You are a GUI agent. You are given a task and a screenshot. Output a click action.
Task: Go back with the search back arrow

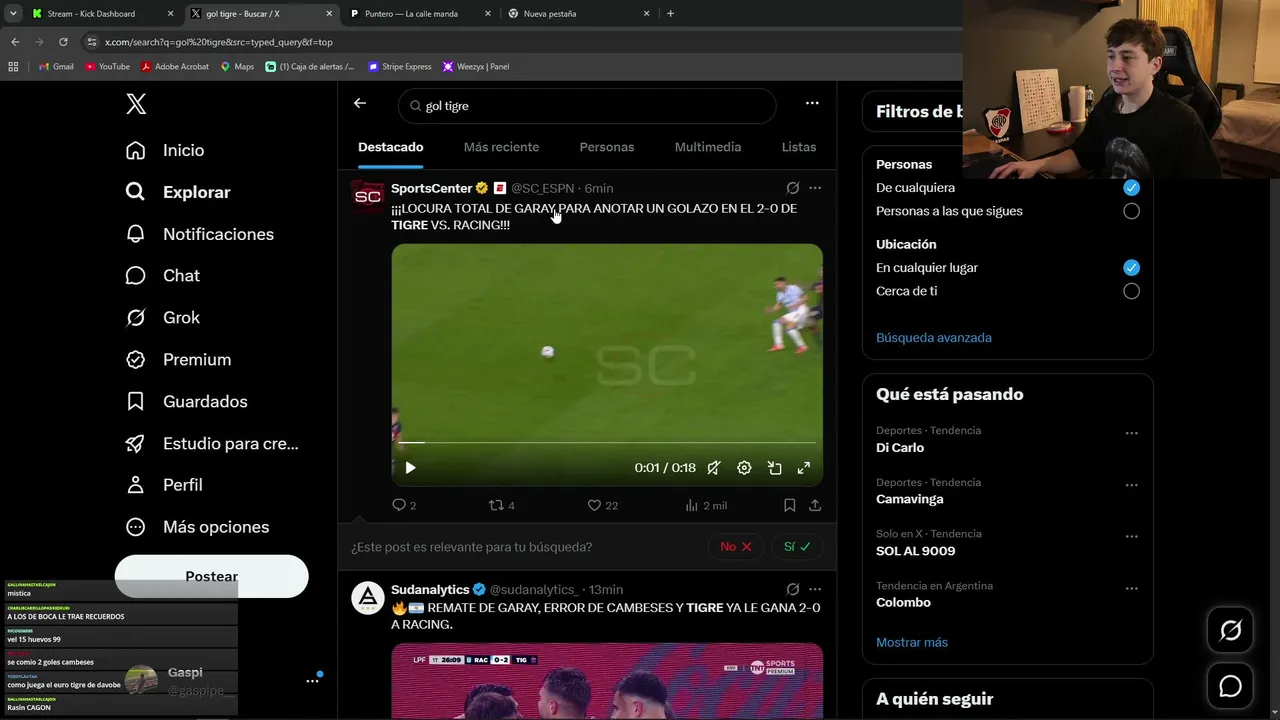coord(360,103)
